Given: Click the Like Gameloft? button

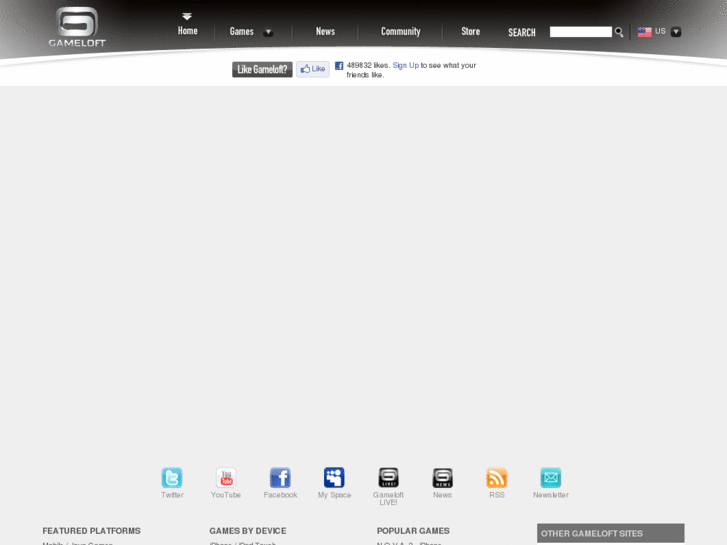Looking at the screenshot, I should click(x=262, y=70).
